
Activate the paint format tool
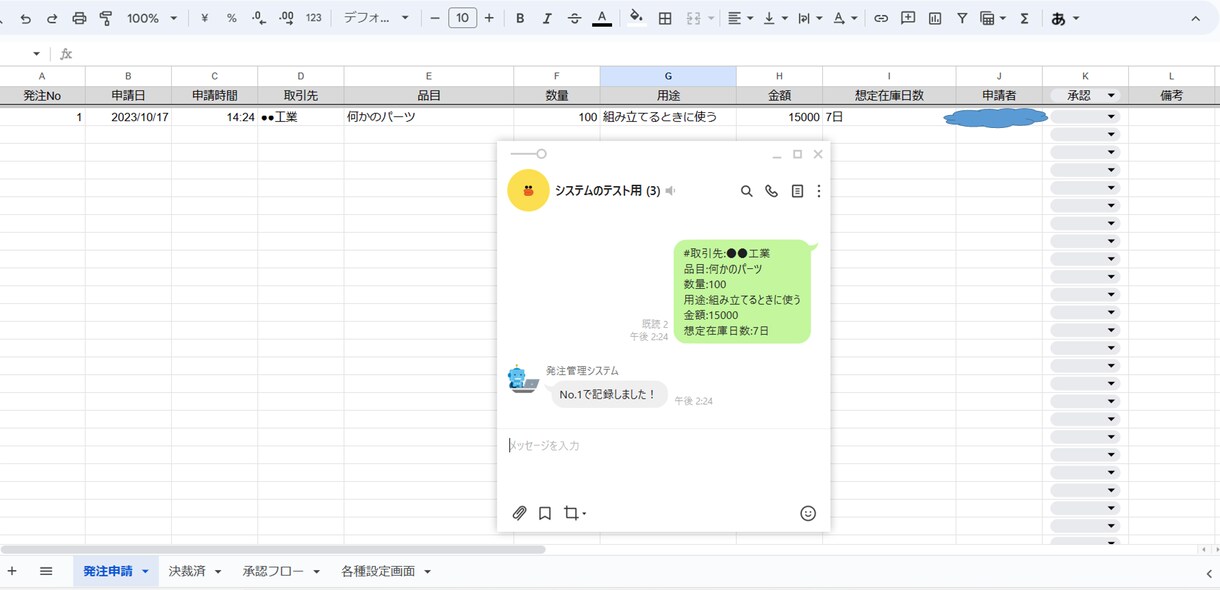click(106, 18)
